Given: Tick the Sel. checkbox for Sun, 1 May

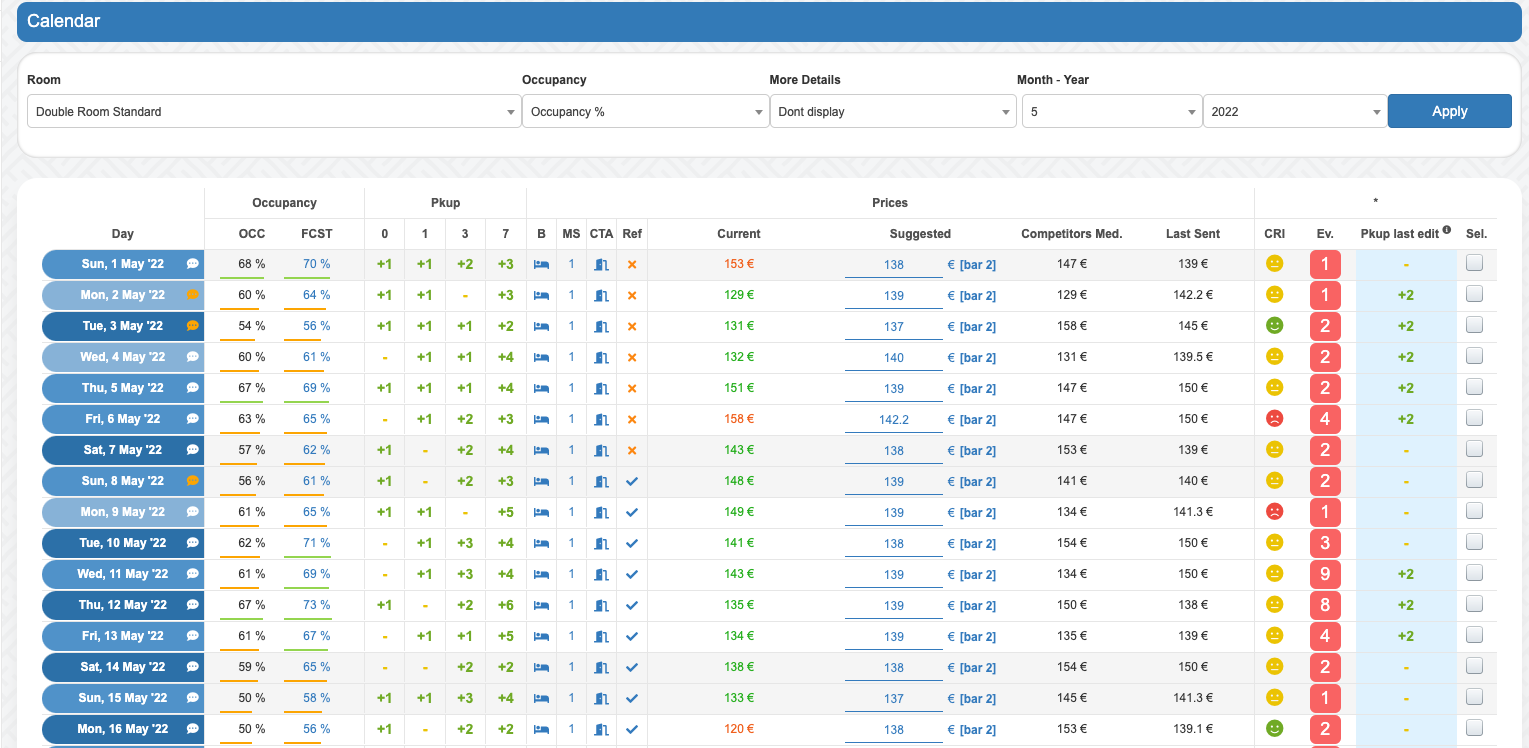Looking at the screenshot, I should [x=1474, y=264].
